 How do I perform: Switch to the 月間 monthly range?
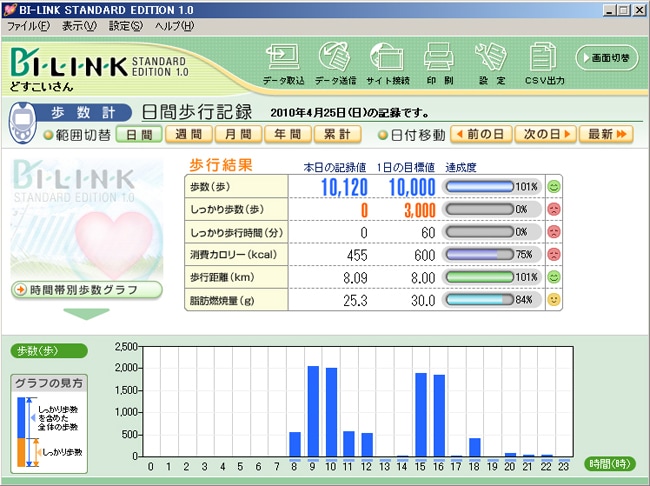click(238, 134)
